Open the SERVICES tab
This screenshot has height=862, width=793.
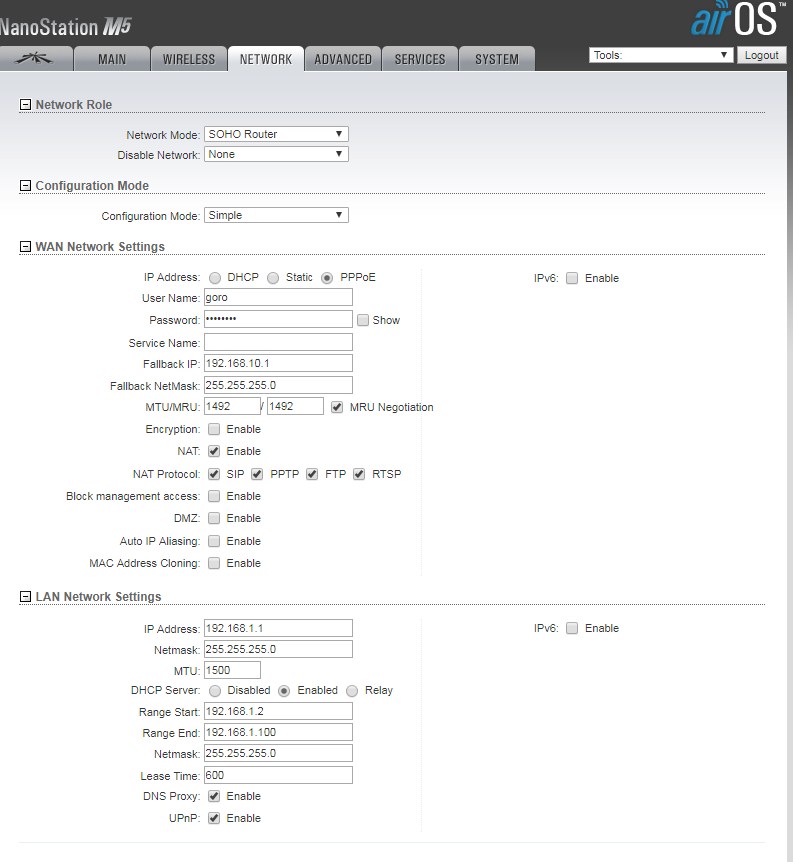tap(420, 59)
